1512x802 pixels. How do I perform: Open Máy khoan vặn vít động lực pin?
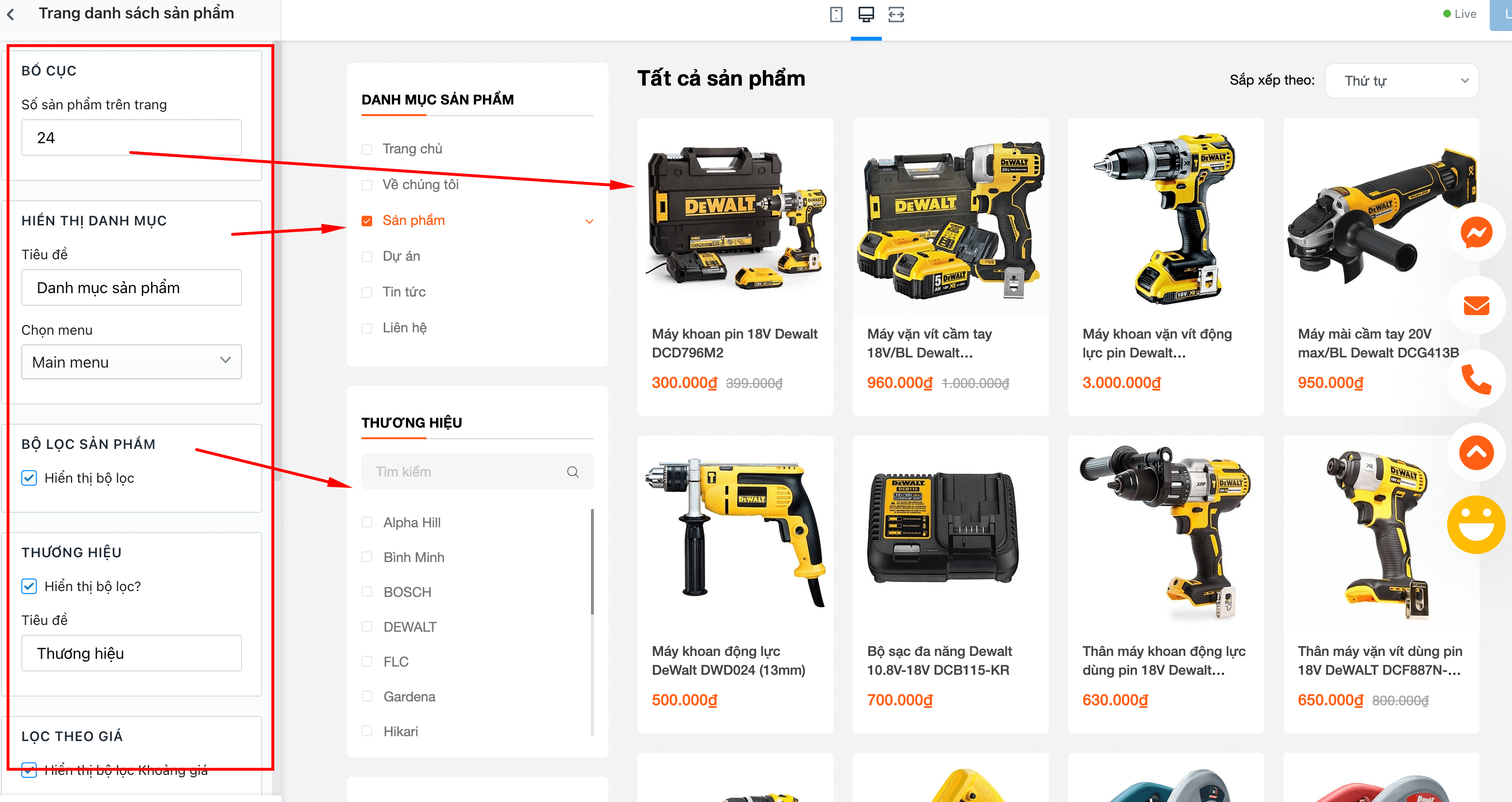[1157, 343]
